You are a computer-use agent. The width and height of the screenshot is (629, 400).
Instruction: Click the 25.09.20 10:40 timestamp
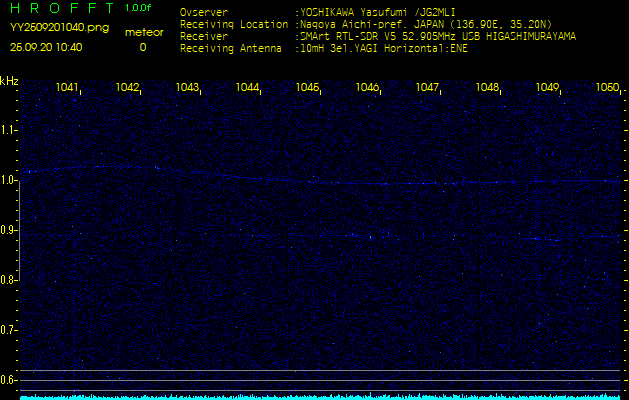click(x=46, y=47)
